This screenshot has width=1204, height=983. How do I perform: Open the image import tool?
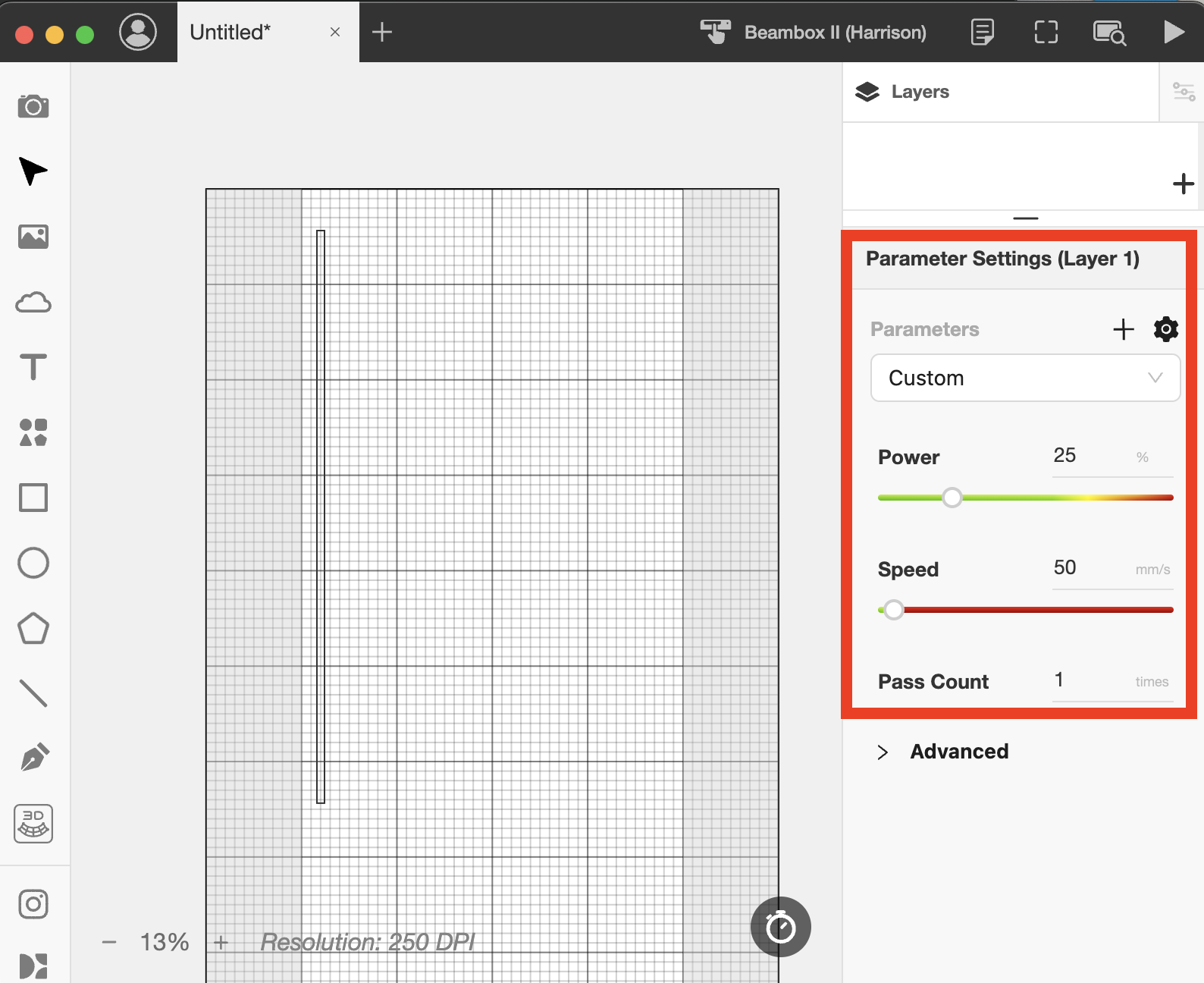[33, 237]
